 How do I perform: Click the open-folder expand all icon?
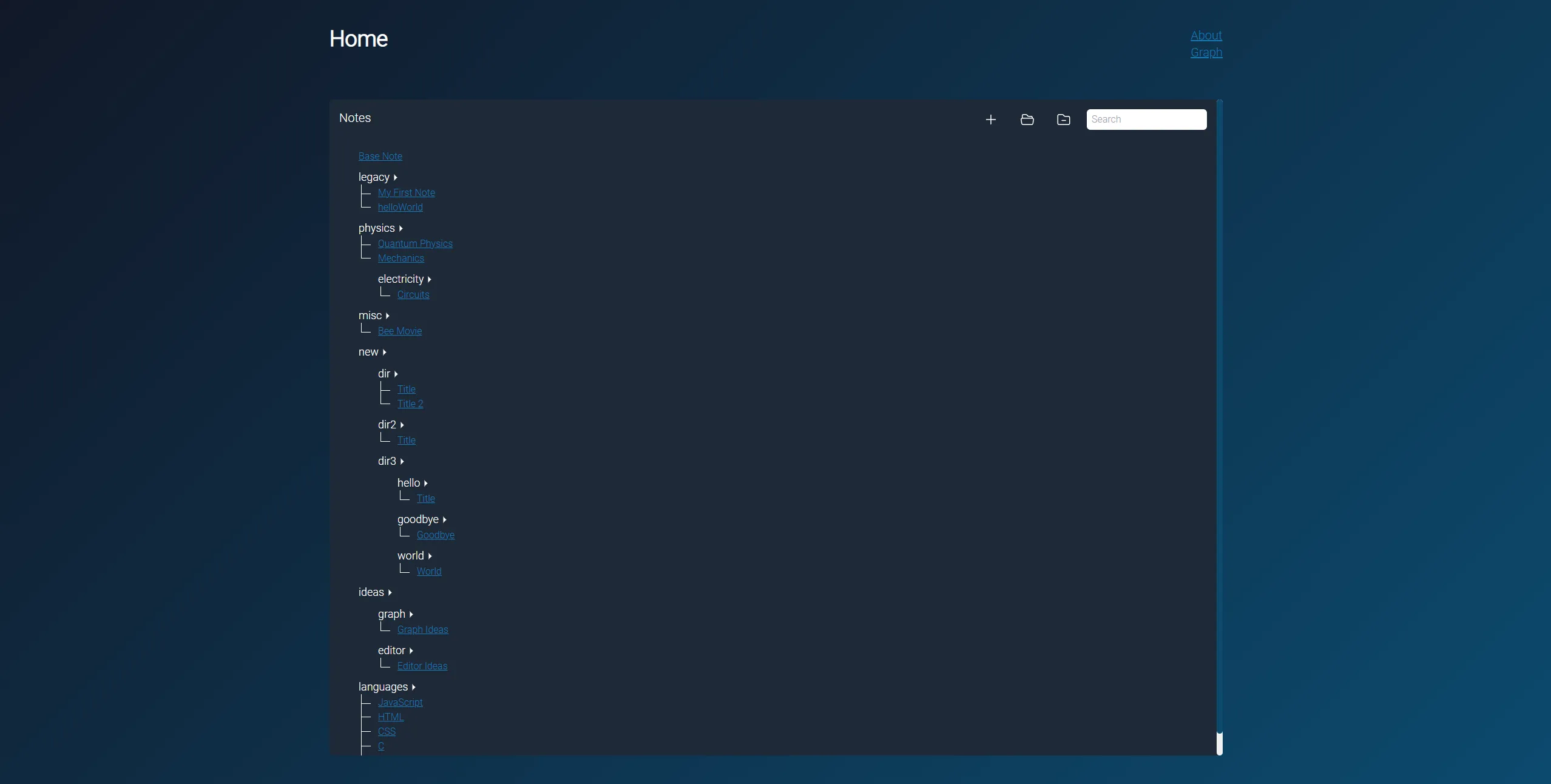pos(1027,120)
